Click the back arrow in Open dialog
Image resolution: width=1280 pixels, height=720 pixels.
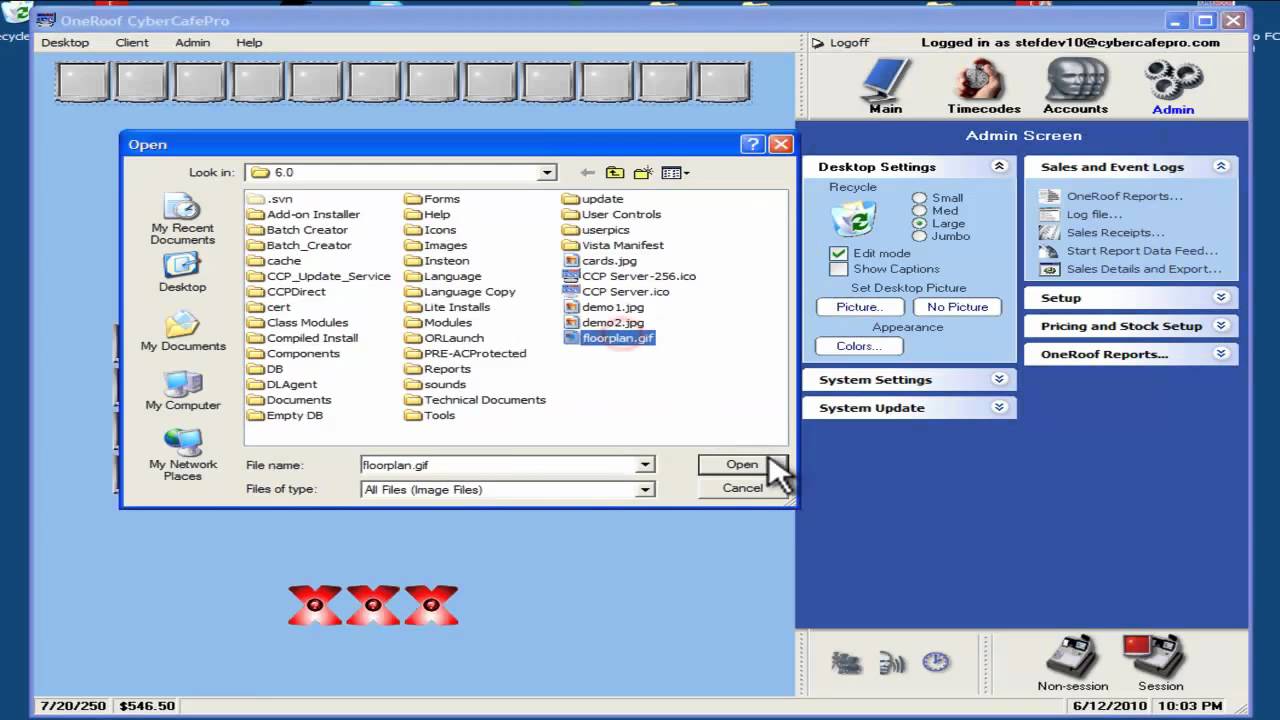point(587,173)
